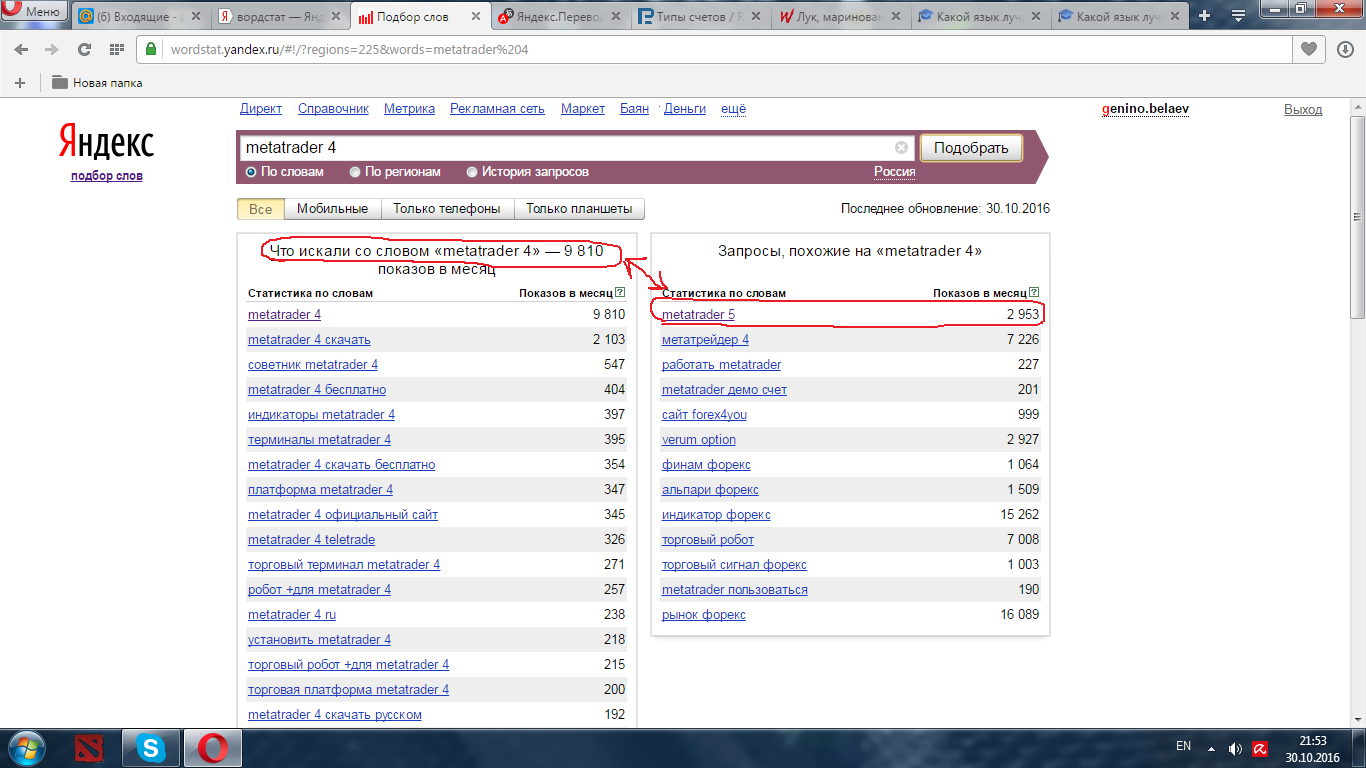Open the Деньги link
The width and height of the screenshot is (1366, 768).
(685, 109)
